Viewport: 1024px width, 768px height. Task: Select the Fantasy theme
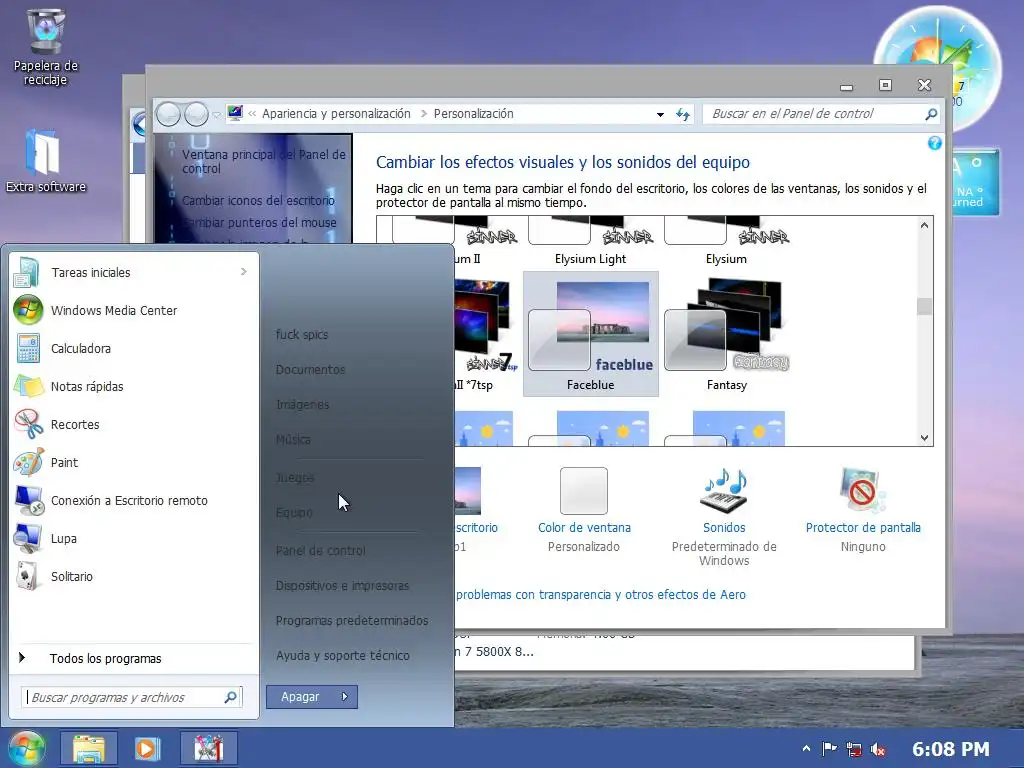pyautogui.click(x=727, y=334)
